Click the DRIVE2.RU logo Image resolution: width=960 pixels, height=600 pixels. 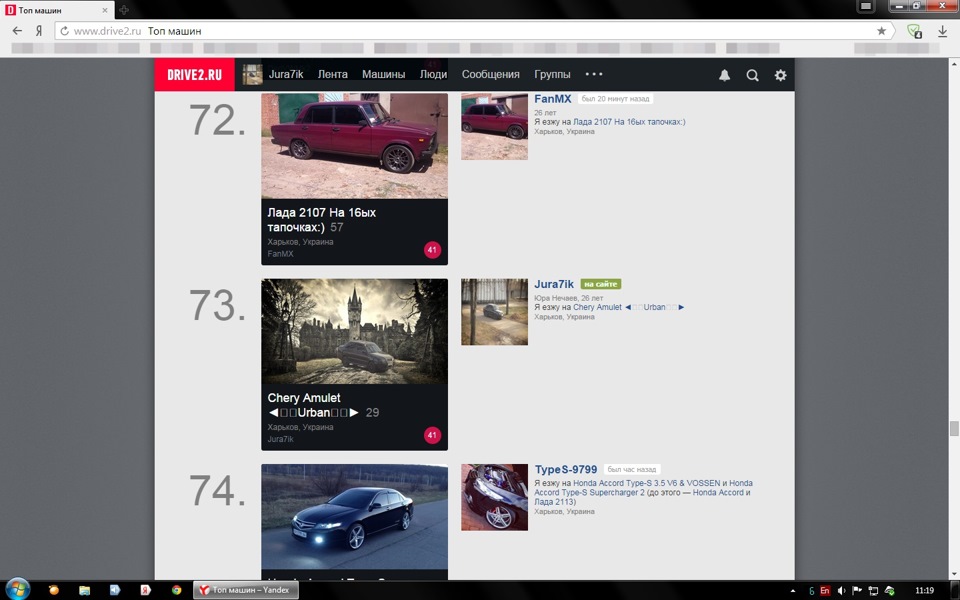[194, 75]
